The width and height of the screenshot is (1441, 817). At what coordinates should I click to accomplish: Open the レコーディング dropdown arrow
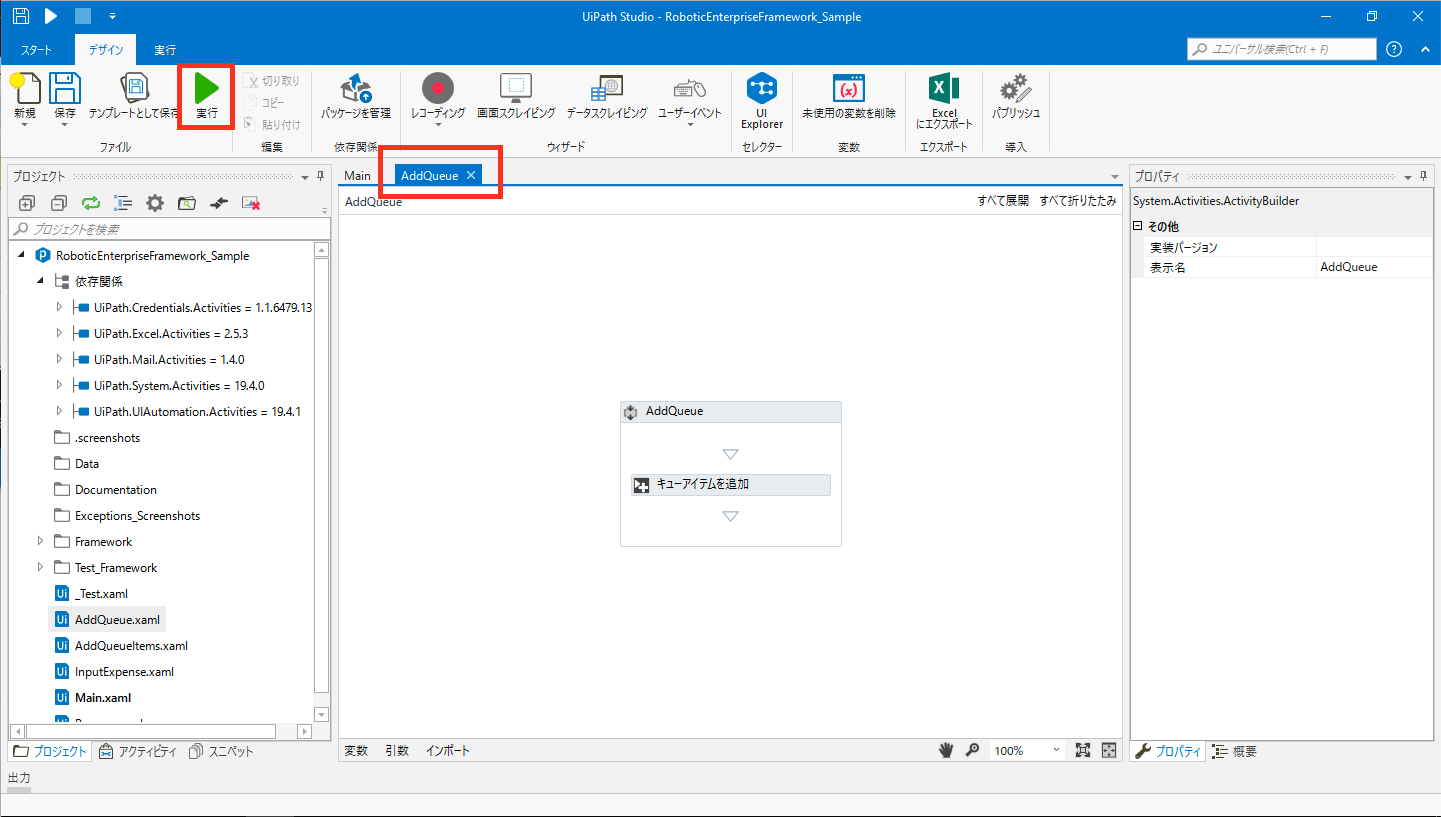pyautogui.click(x=438, y=126)
